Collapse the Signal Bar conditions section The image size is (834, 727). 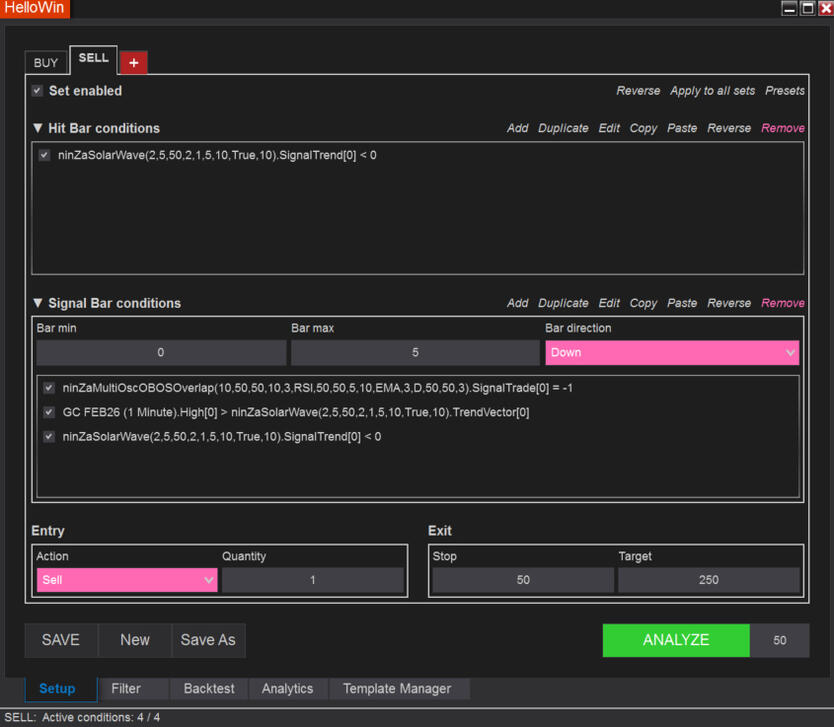[x=38, y=304]
